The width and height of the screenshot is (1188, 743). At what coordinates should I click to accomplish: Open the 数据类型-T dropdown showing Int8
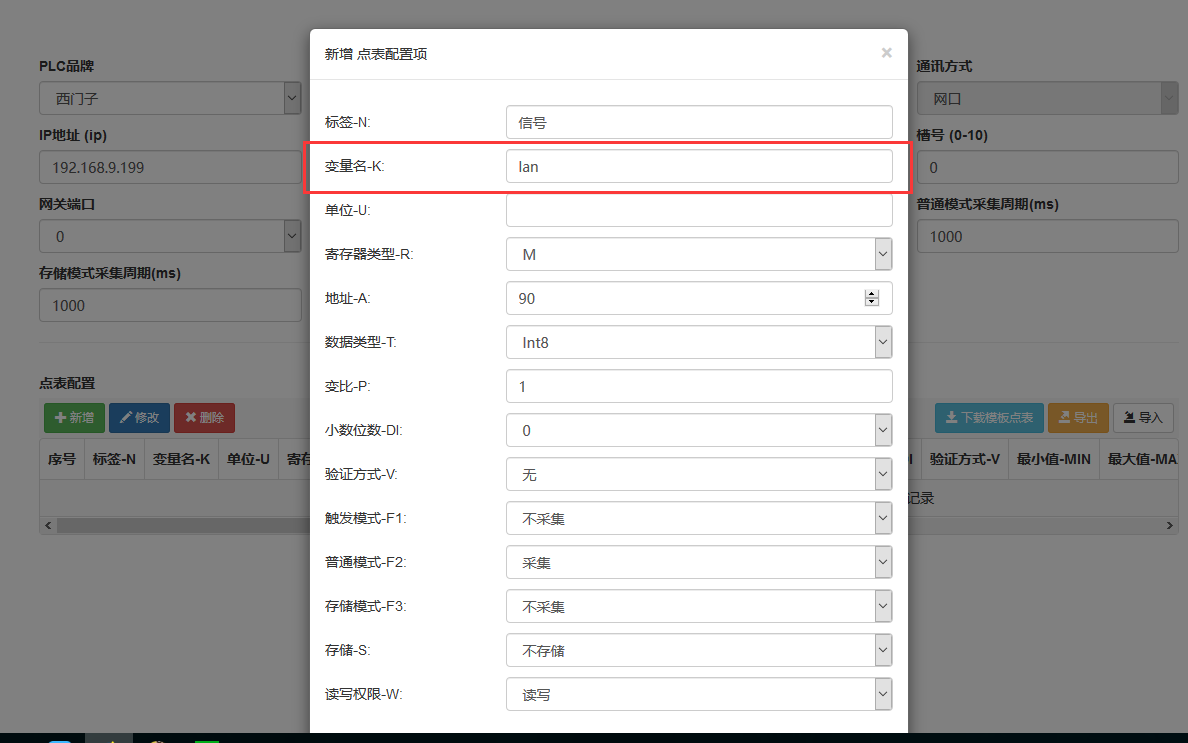pyautogui.click(x=698, y=343)
